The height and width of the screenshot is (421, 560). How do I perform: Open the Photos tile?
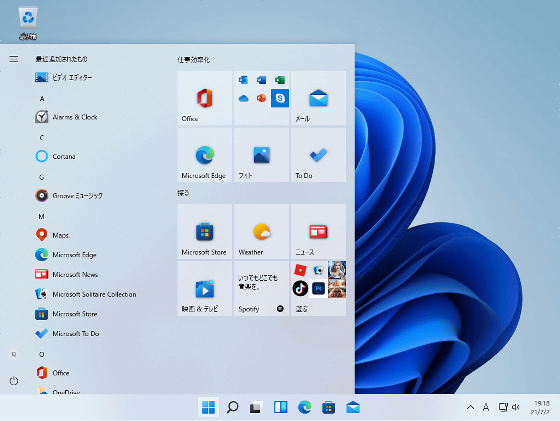coord(261,155)
